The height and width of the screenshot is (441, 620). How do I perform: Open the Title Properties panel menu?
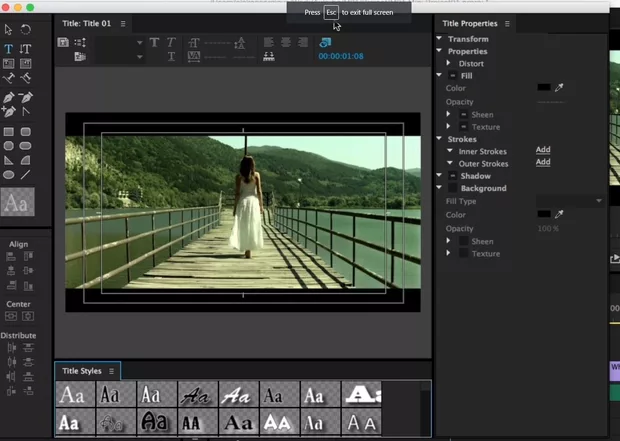coord(507,23)
